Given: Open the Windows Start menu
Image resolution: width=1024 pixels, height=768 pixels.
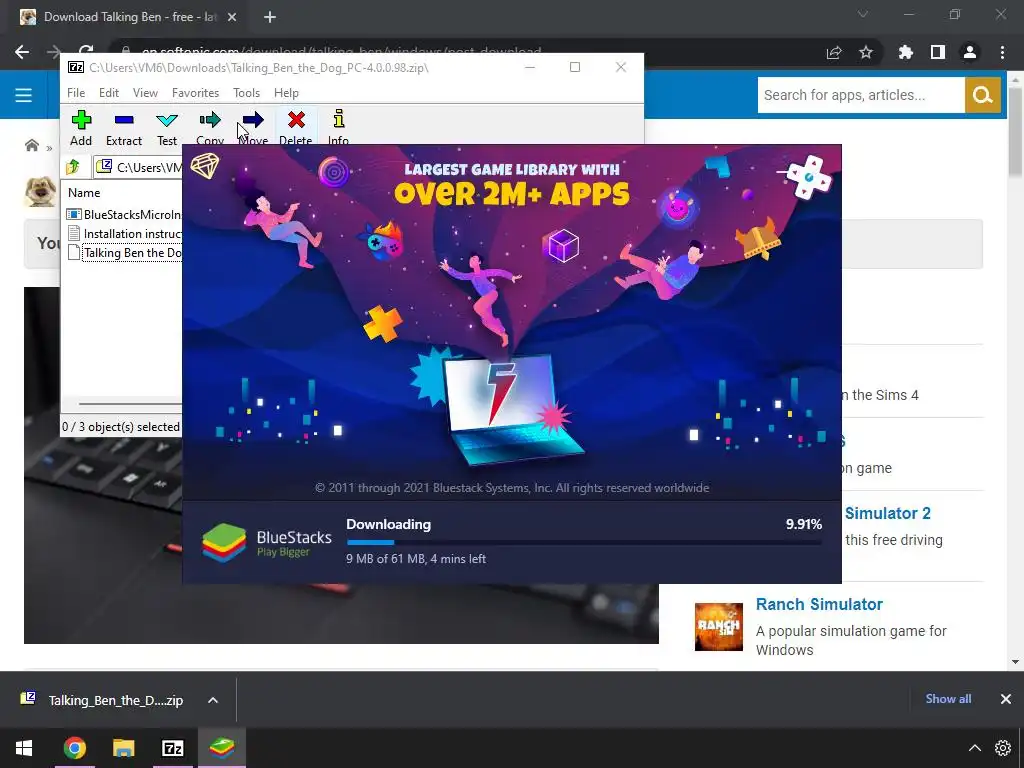Looking at the screenshot, I should (x=24, y=748).
